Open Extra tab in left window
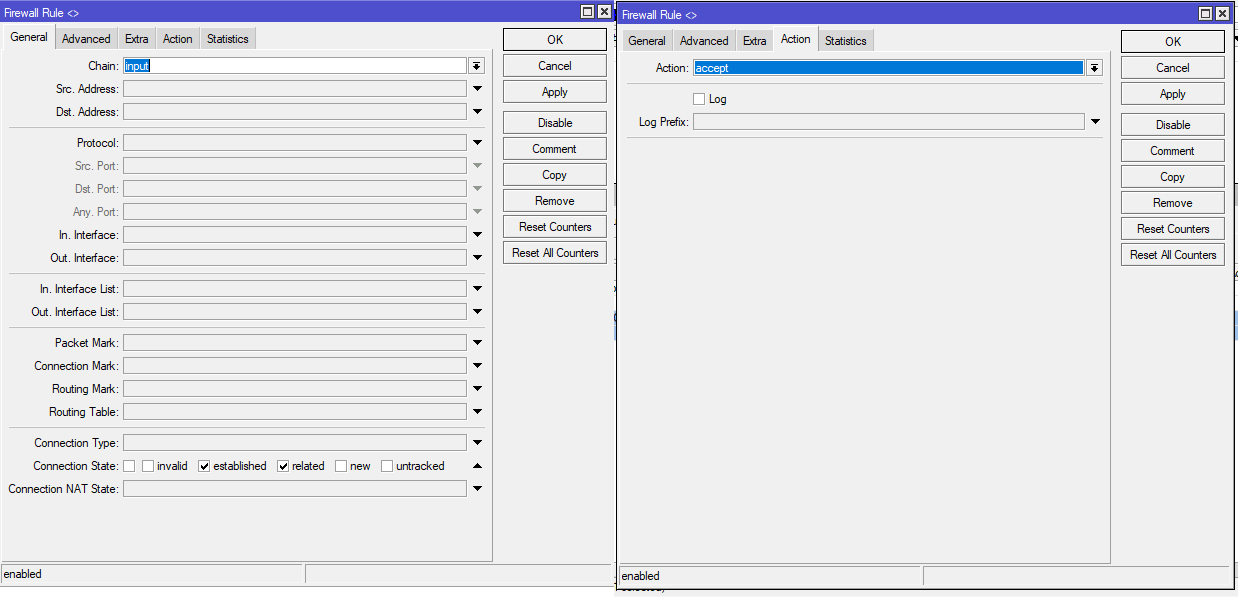The image size is (1238, 597). [137, 39]
